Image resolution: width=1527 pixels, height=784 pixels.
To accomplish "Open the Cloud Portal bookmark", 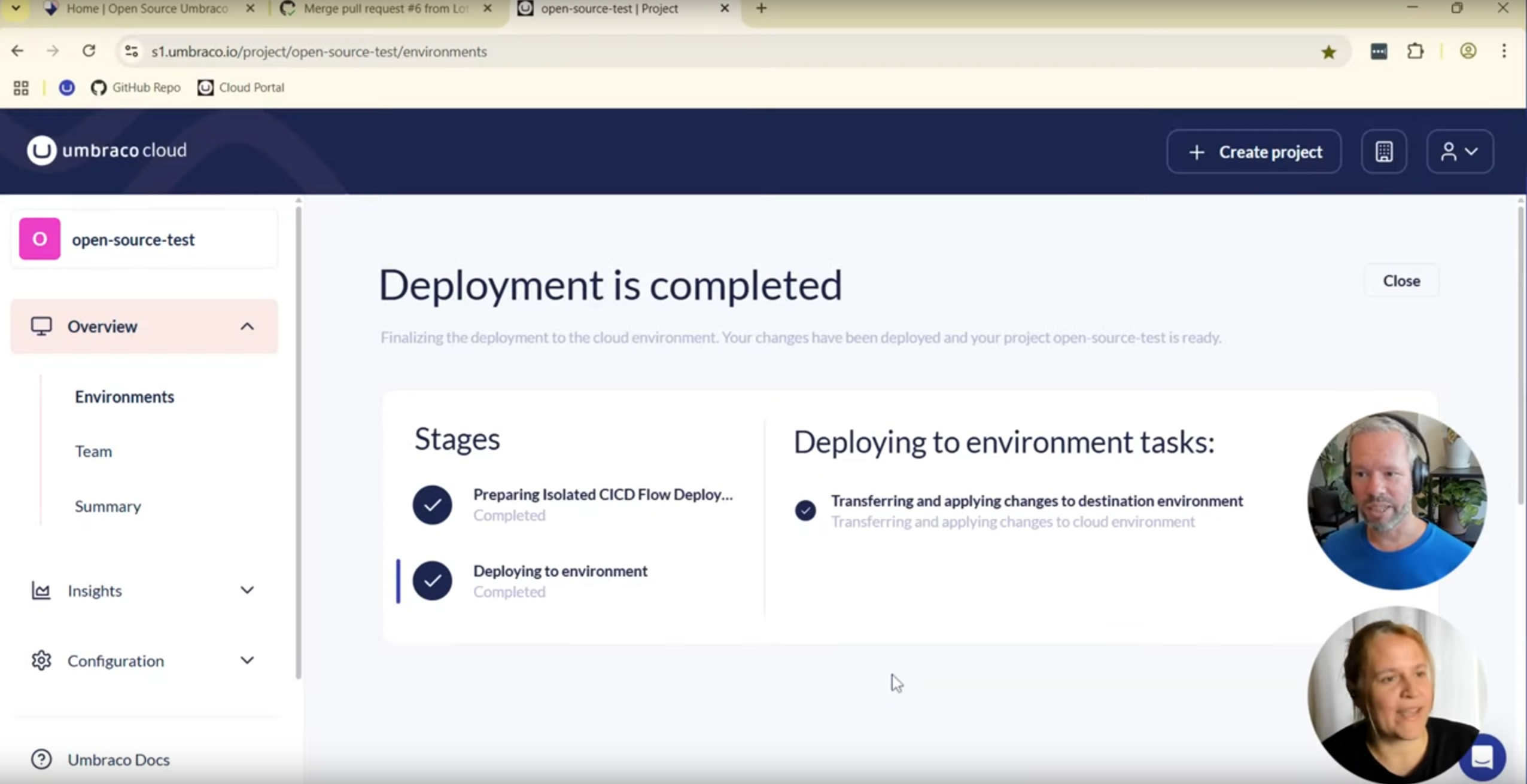I will pyautogui.click(x=241, y=88).
